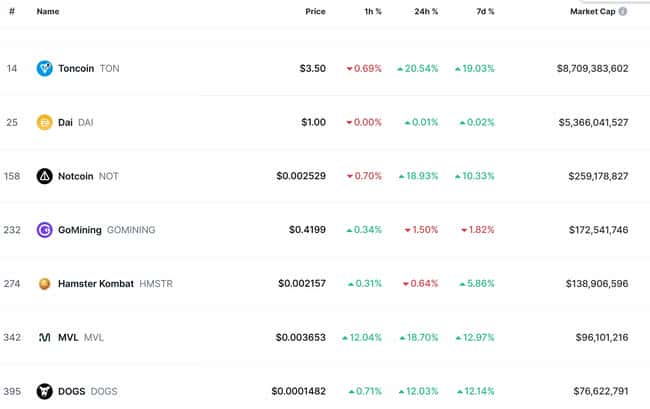Click the Market Cap info icon

point(623,12)
